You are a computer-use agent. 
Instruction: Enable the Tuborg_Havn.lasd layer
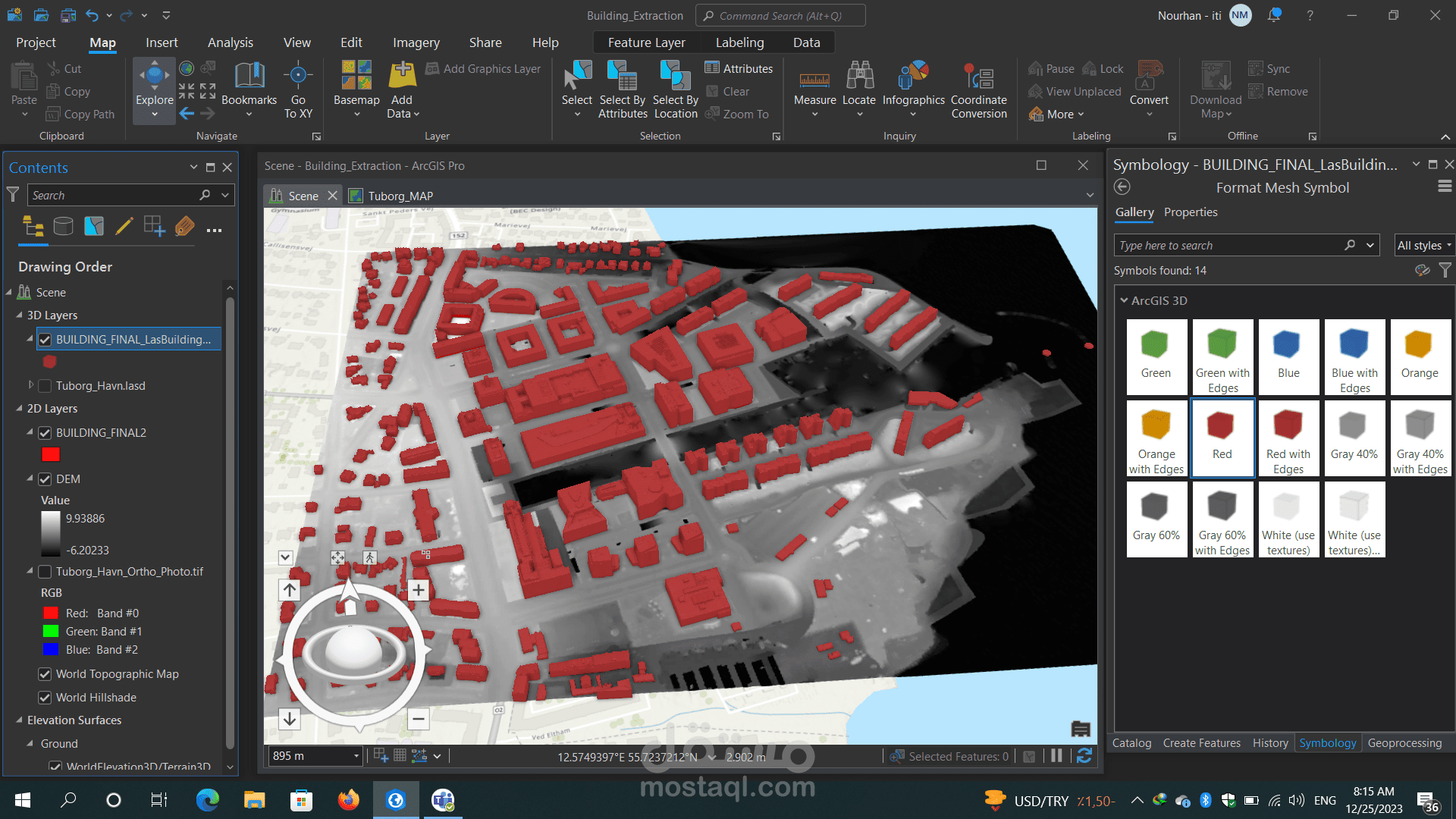coord(45,386)
